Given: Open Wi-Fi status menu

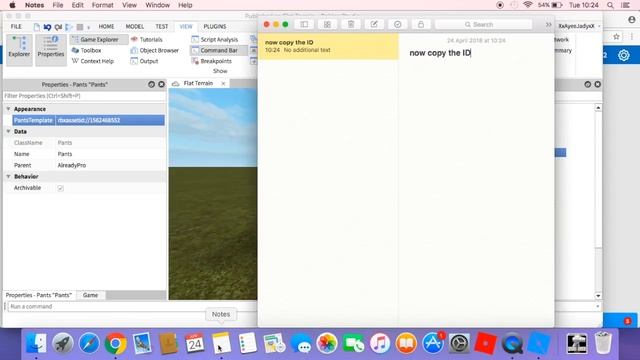Looking at the screenshot, I should 528,5.
